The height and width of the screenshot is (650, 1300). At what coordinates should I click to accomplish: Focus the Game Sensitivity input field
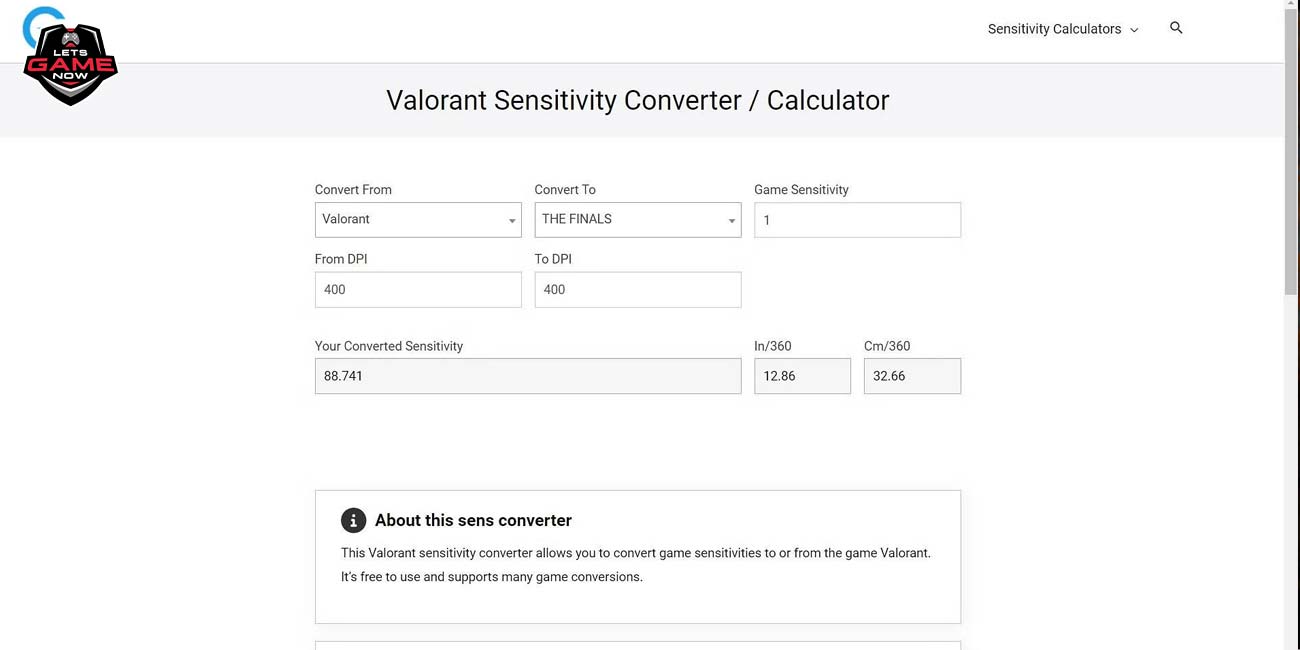pyautogui.click(x=857, y=220)
